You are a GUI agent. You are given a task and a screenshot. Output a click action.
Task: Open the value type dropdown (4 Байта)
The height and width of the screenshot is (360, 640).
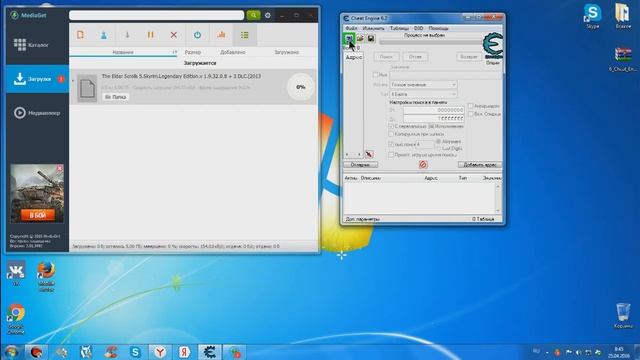(423, 94)
